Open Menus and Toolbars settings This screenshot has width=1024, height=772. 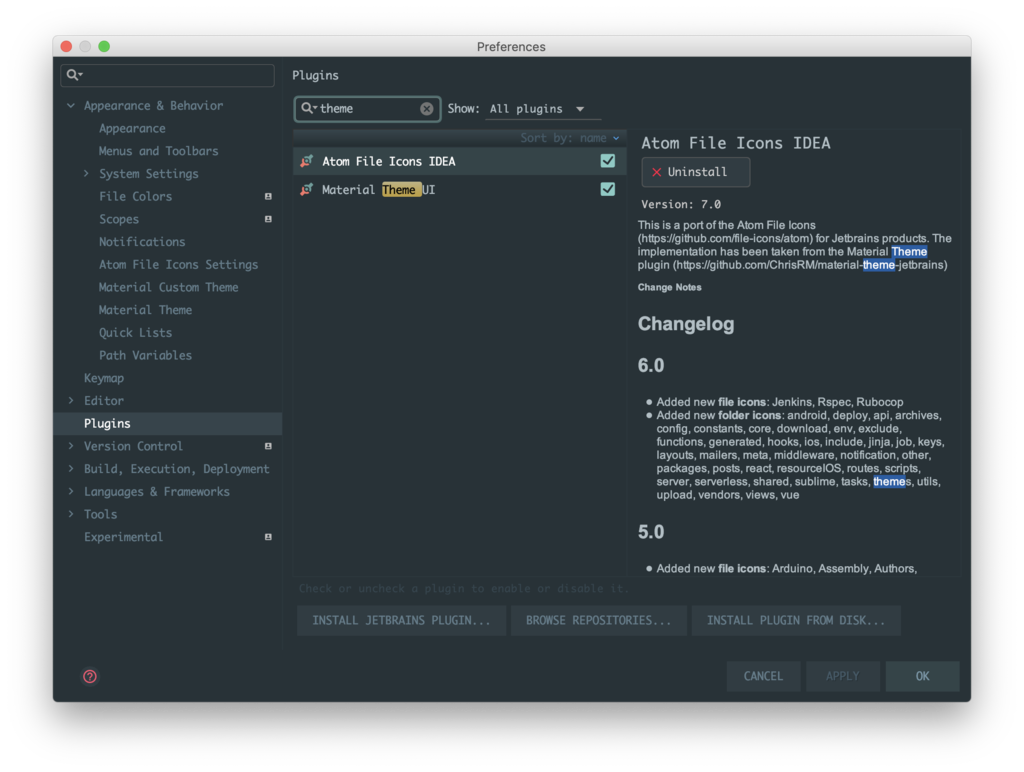tap(158, 151)
